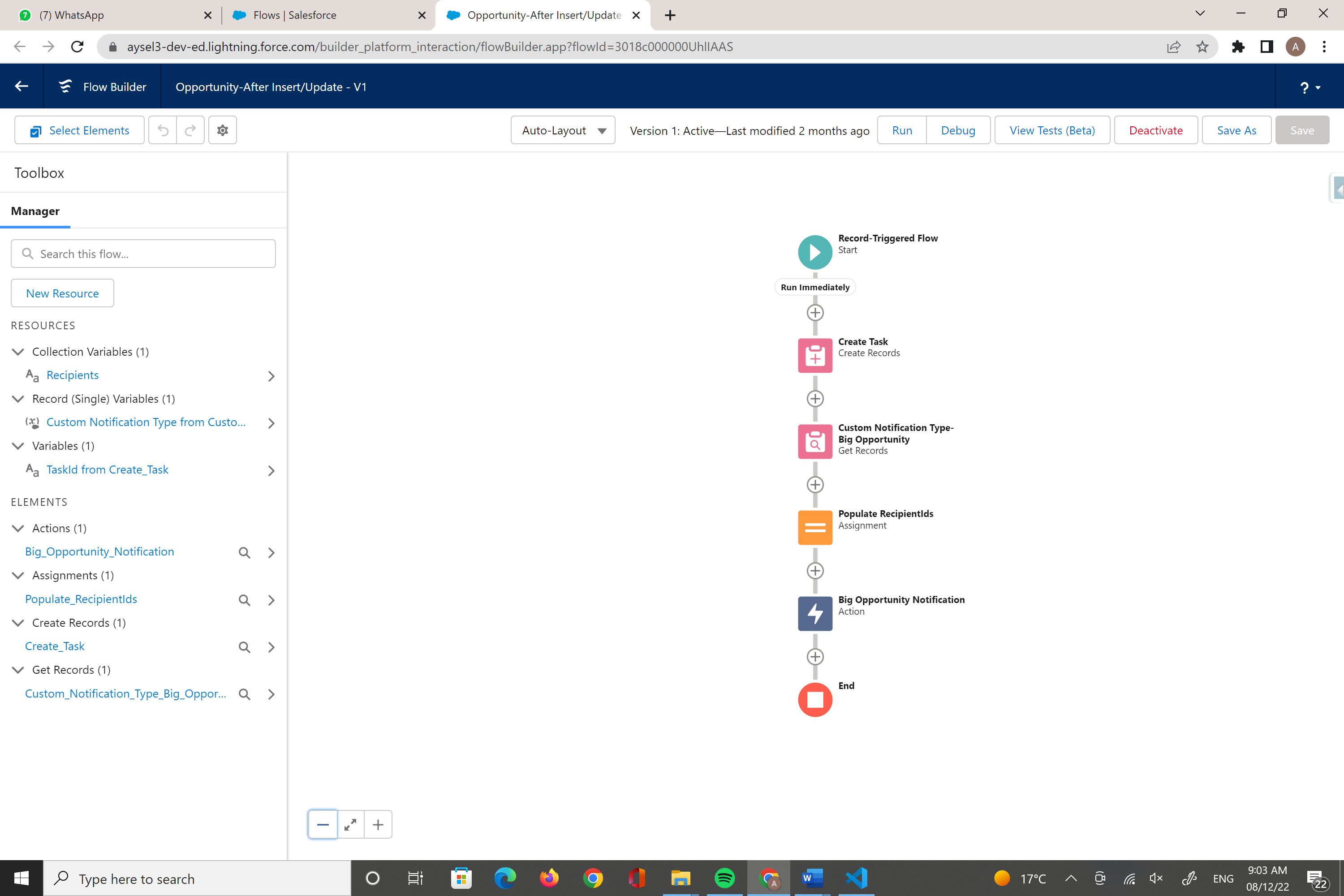The height and width of the screenshot is (896, 1344).
Task: Open the Create Task element icon
Action: (x=815, y=355)
